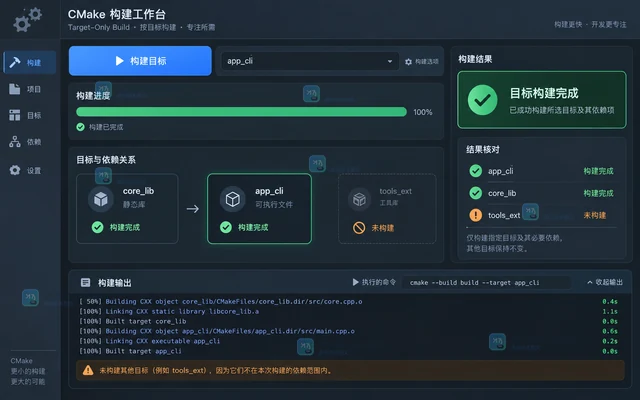Click core_lib card's 构建完成 check icon
Viewport: 640px width, 400px height.
point(98,227)
